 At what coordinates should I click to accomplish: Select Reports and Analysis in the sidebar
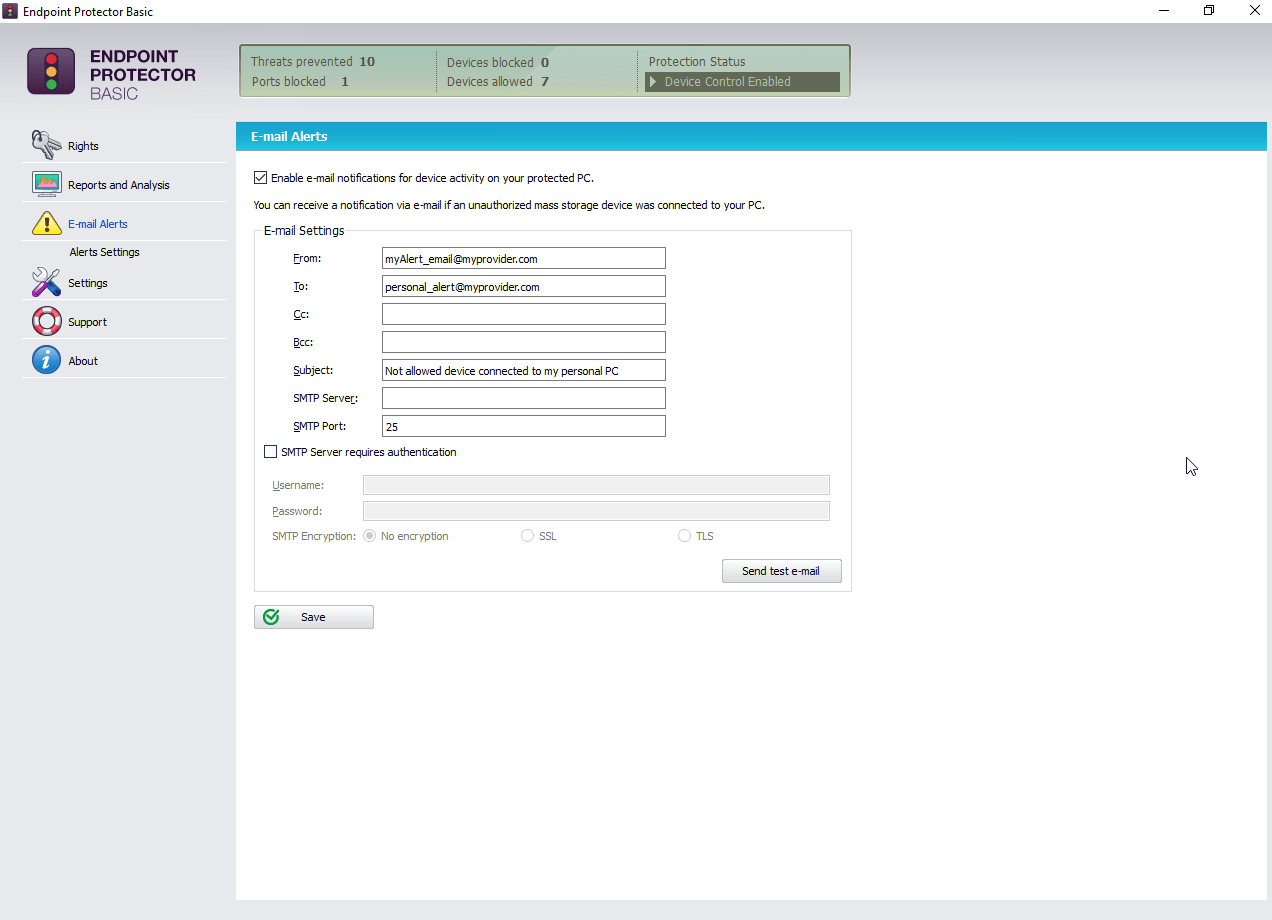pyautogui.click(x=118, y=184)
